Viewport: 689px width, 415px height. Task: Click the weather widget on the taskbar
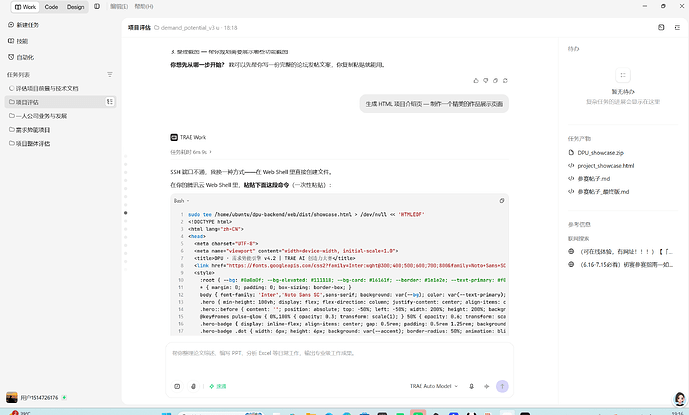[x=20, y=413]
